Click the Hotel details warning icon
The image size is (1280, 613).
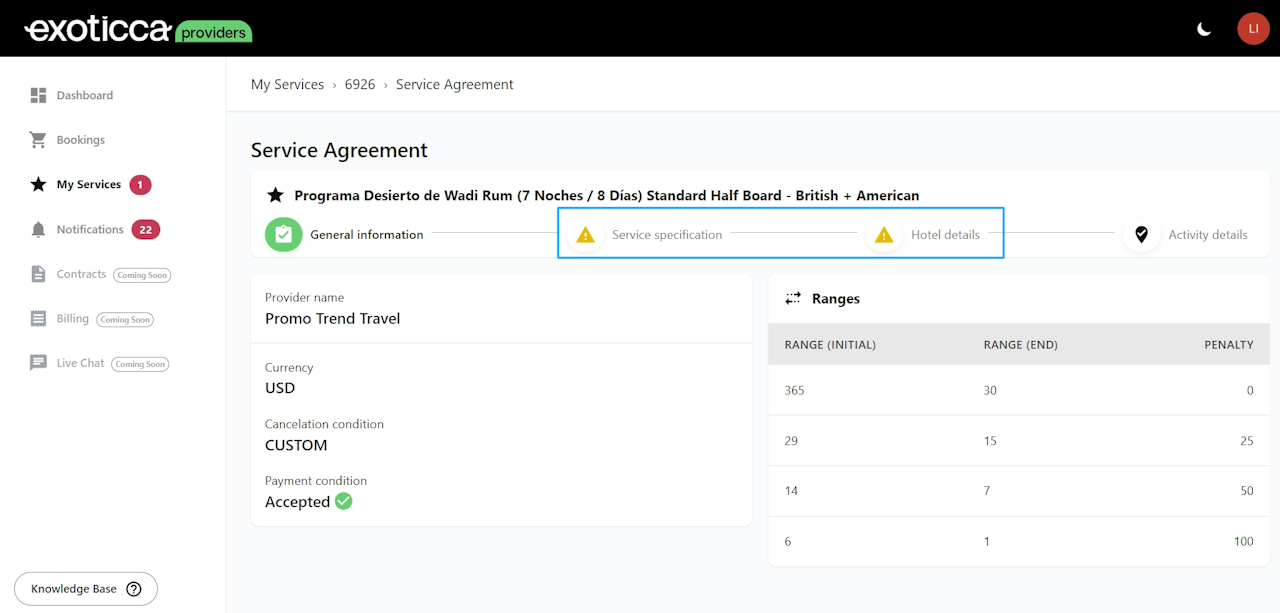coord(884,235)
